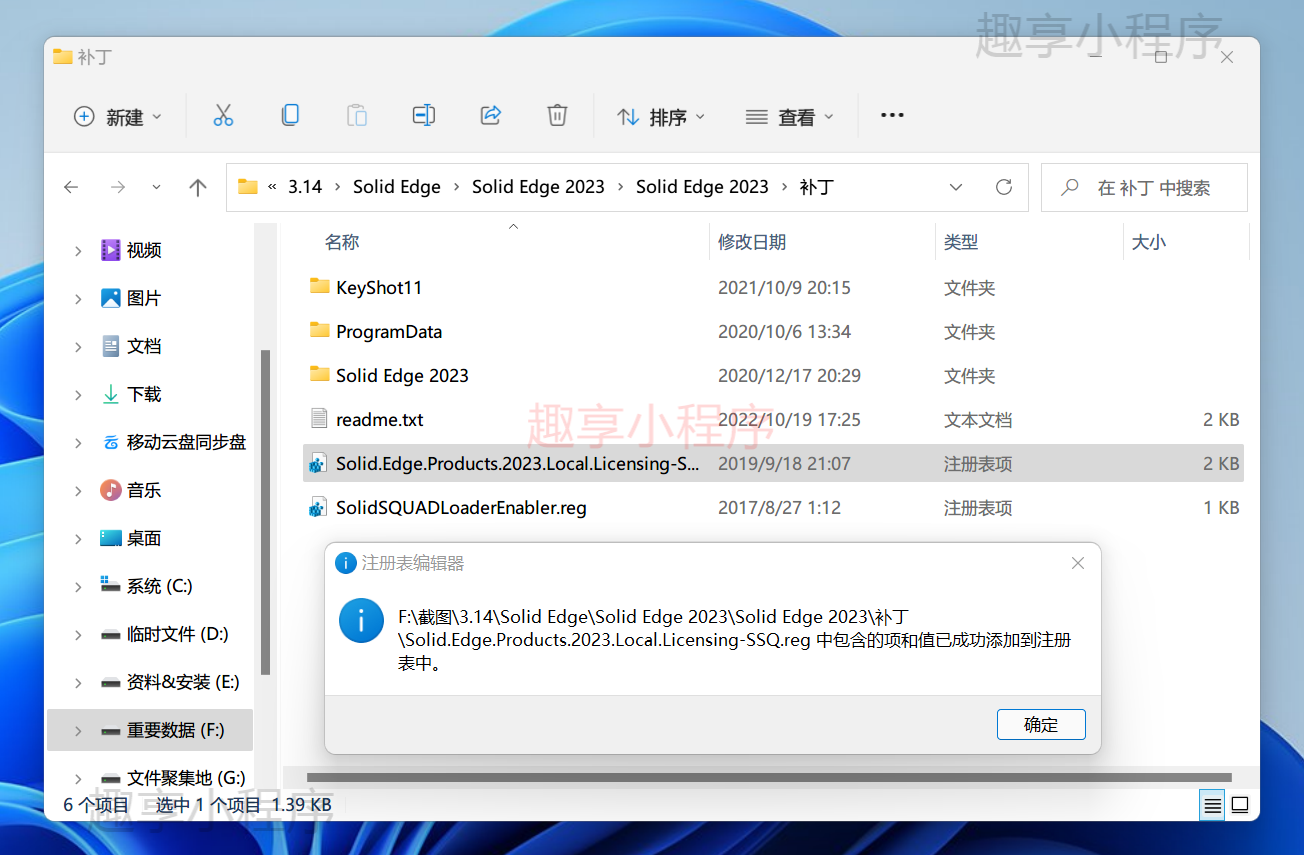
Task: Click 补丁 in the breadcrumb path
Action: 816,187
